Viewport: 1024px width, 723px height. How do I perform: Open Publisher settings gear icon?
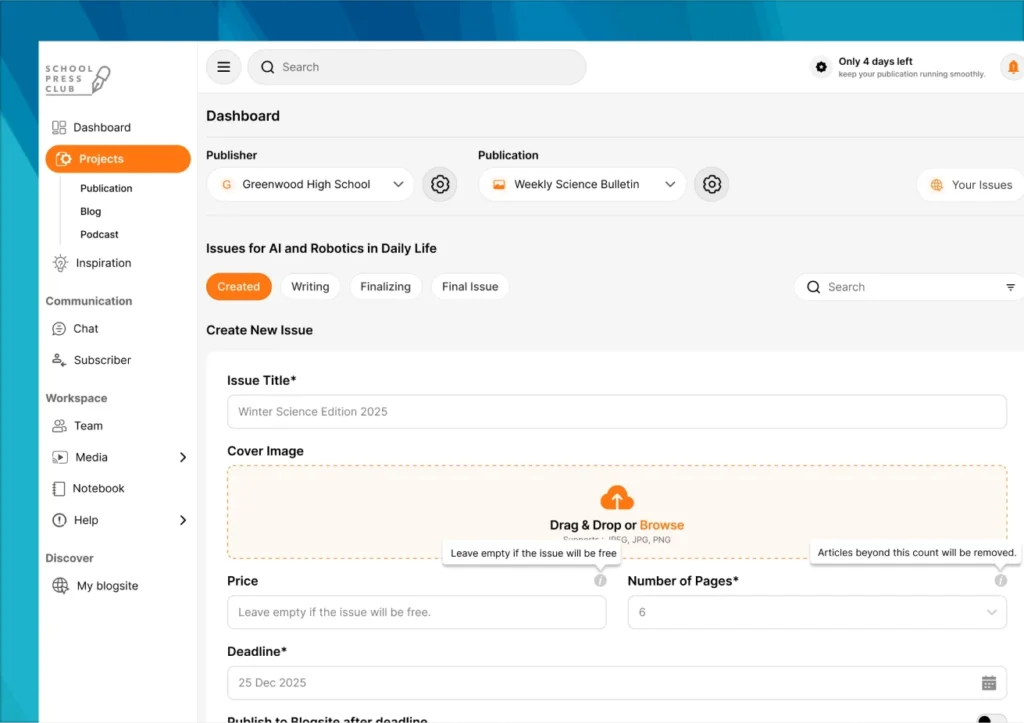[x=439, y=185]
